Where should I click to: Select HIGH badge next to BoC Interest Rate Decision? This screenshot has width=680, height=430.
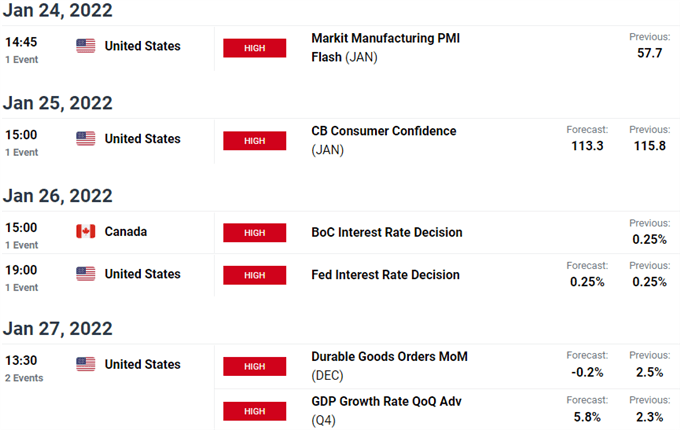click(x=254, y=233)
